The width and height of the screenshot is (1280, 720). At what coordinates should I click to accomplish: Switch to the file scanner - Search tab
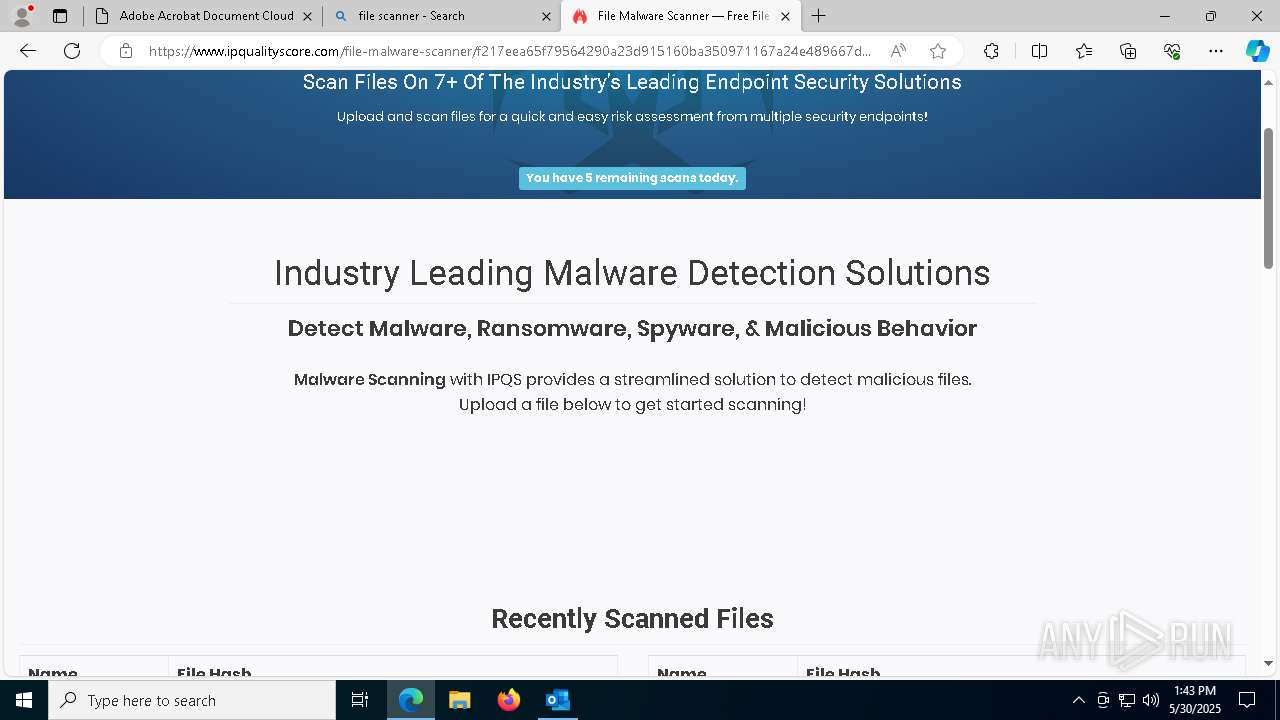pyautogui.click(x=438, y=16)
